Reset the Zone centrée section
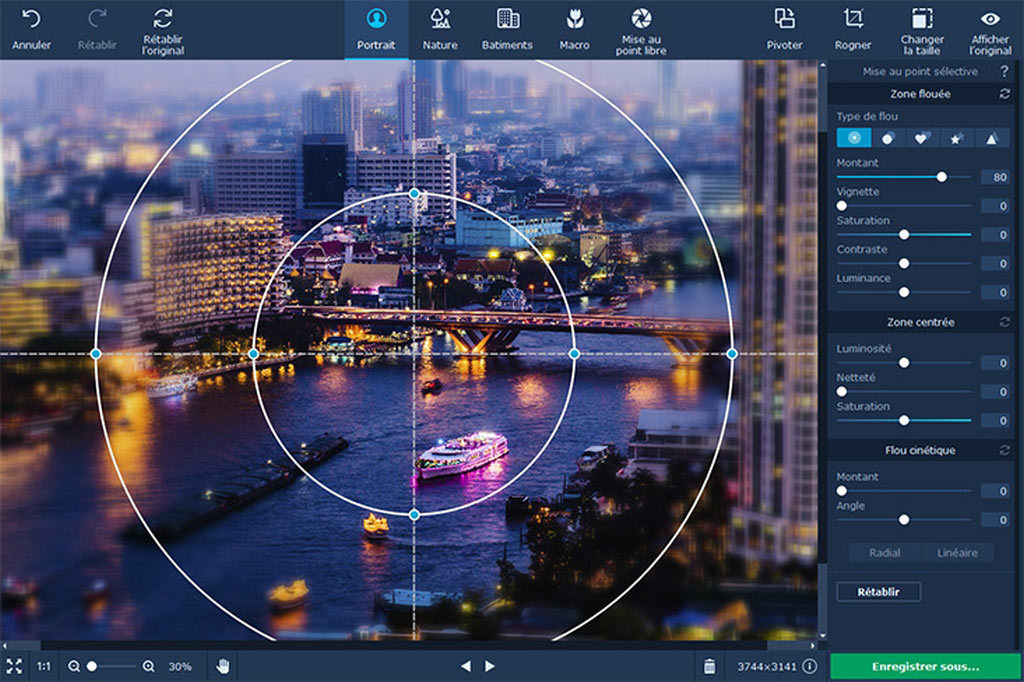The height and width of the screenshot is (682, 1024). tap(1004, 322)
